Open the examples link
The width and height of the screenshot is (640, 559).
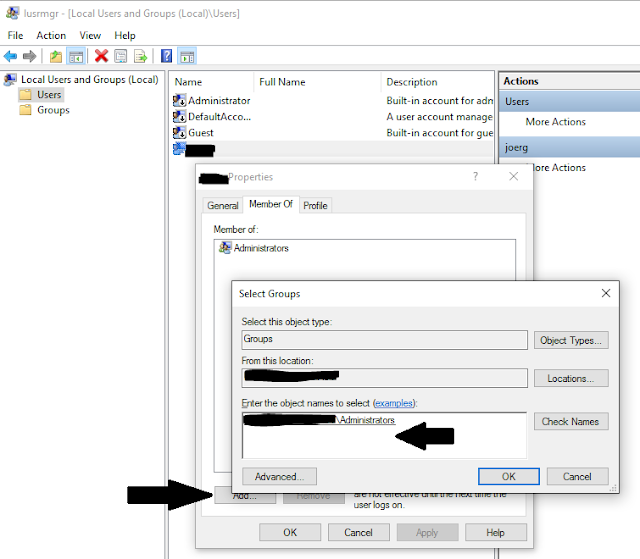point(394,403)
